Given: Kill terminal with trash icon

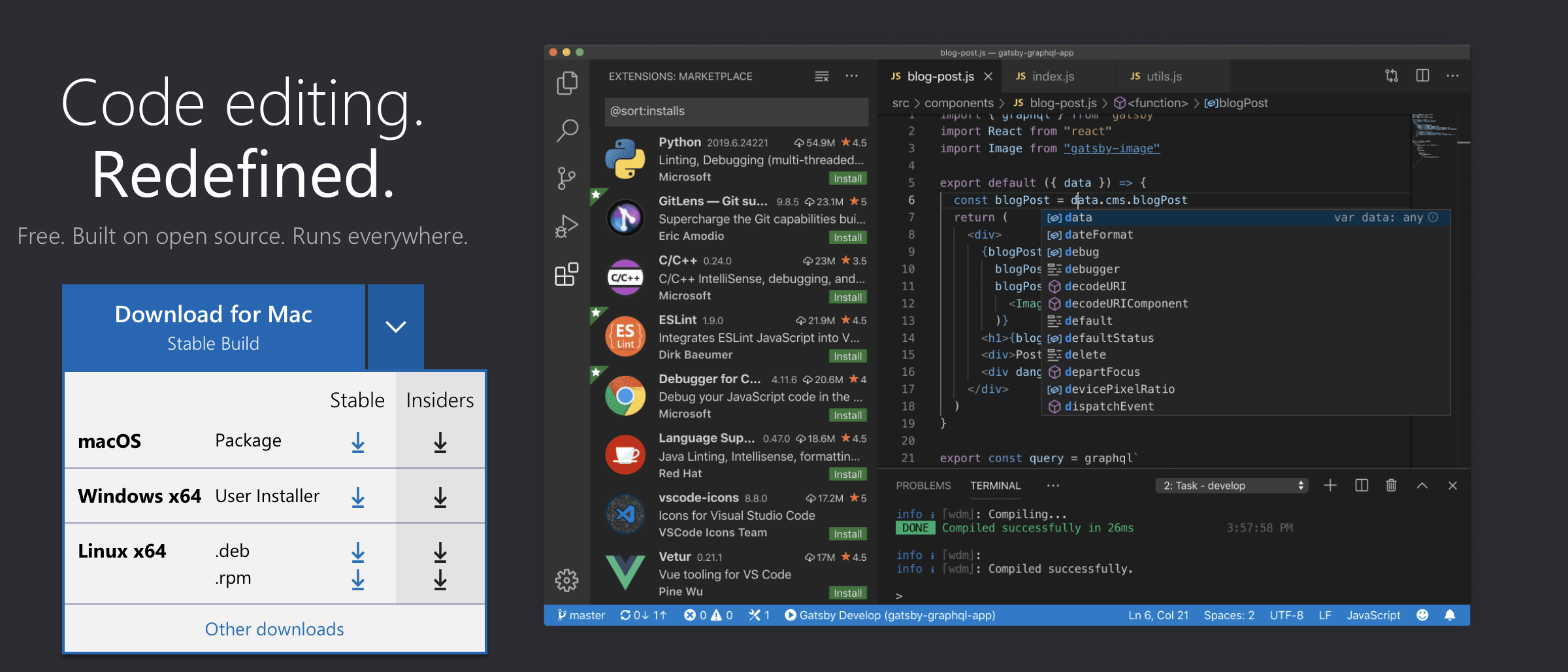Looking at the screenshot, I should click(x=1392, y=485).
